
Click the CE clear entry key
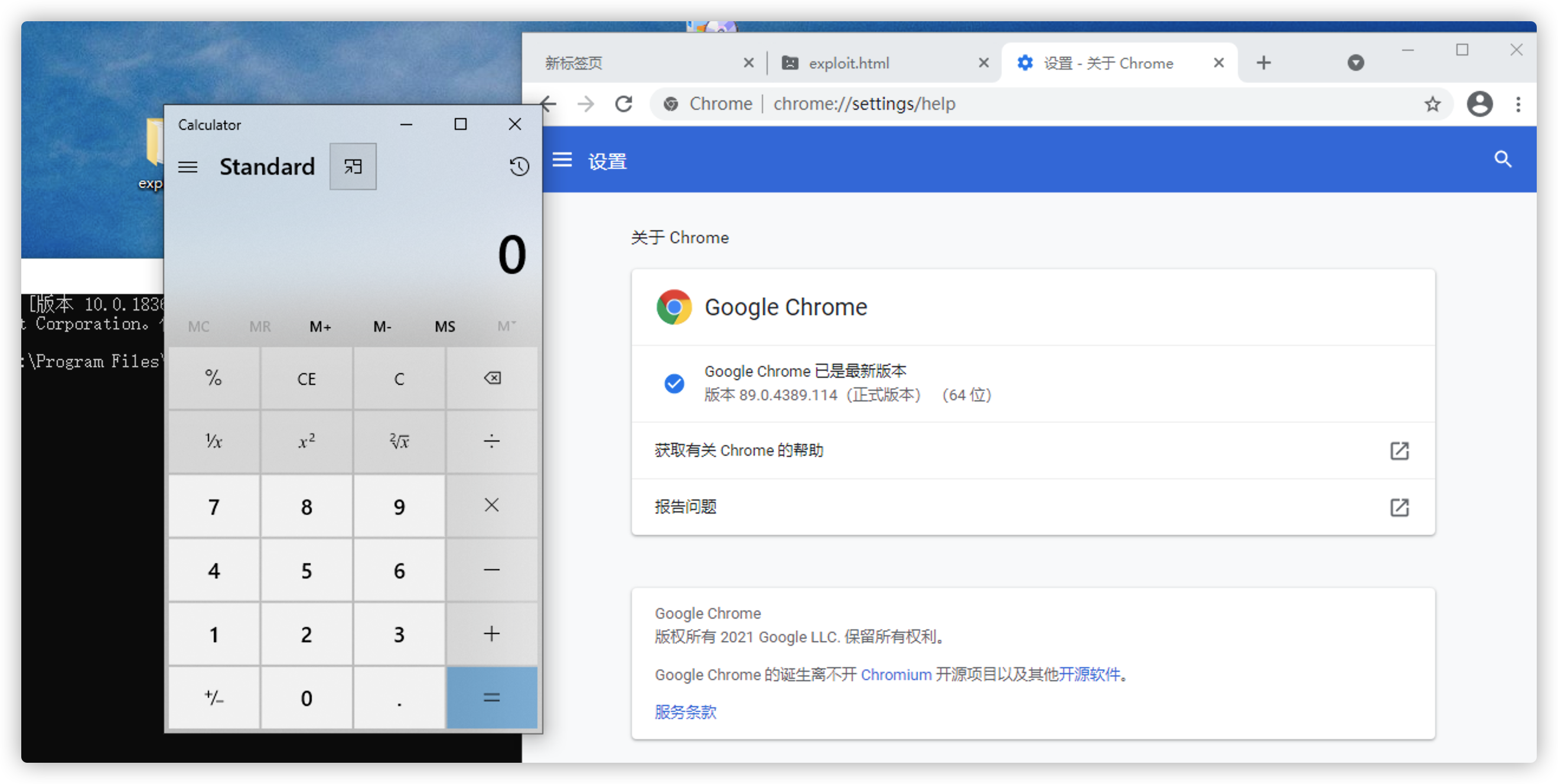(307, 378)
